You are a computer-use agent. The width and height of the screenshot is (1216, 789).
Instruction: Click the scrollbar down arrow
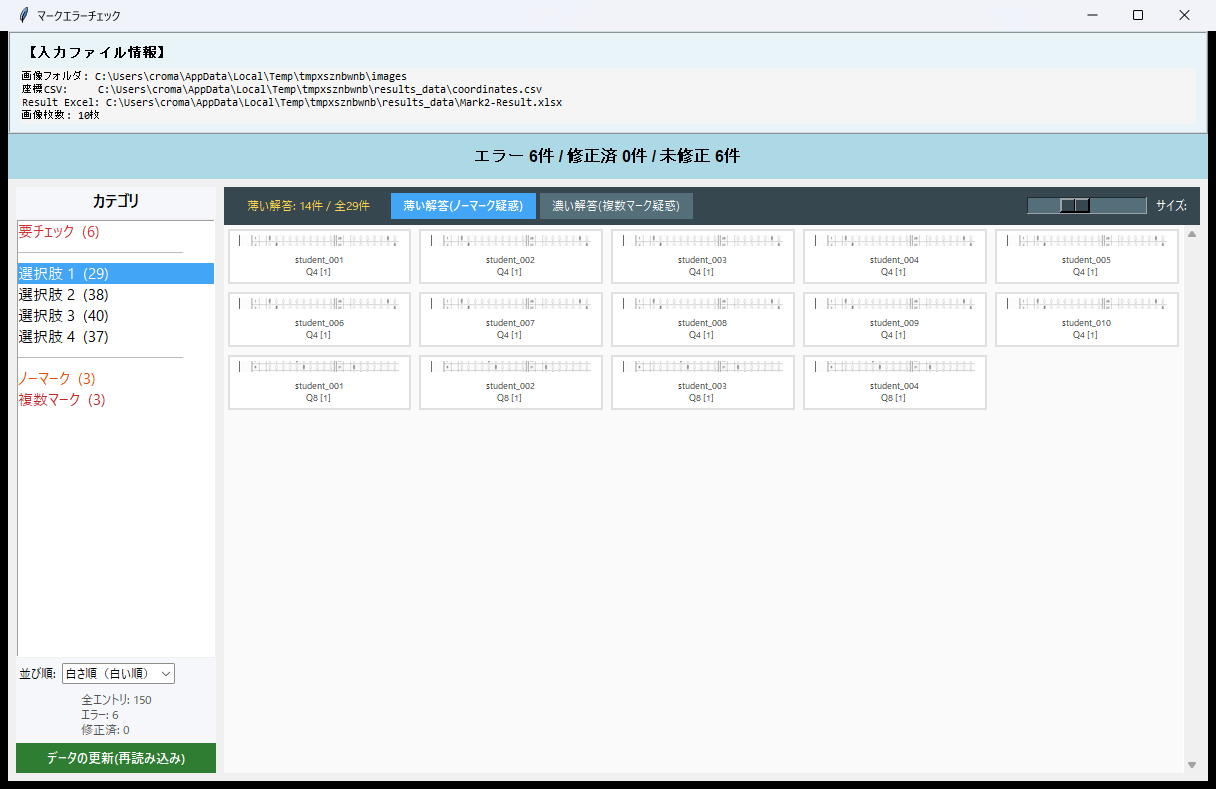[x=1191, y=765]
